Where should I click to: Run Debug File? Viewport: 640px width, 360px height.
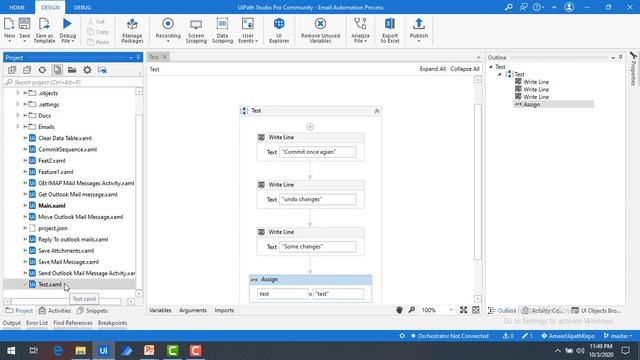coord(67,31)
